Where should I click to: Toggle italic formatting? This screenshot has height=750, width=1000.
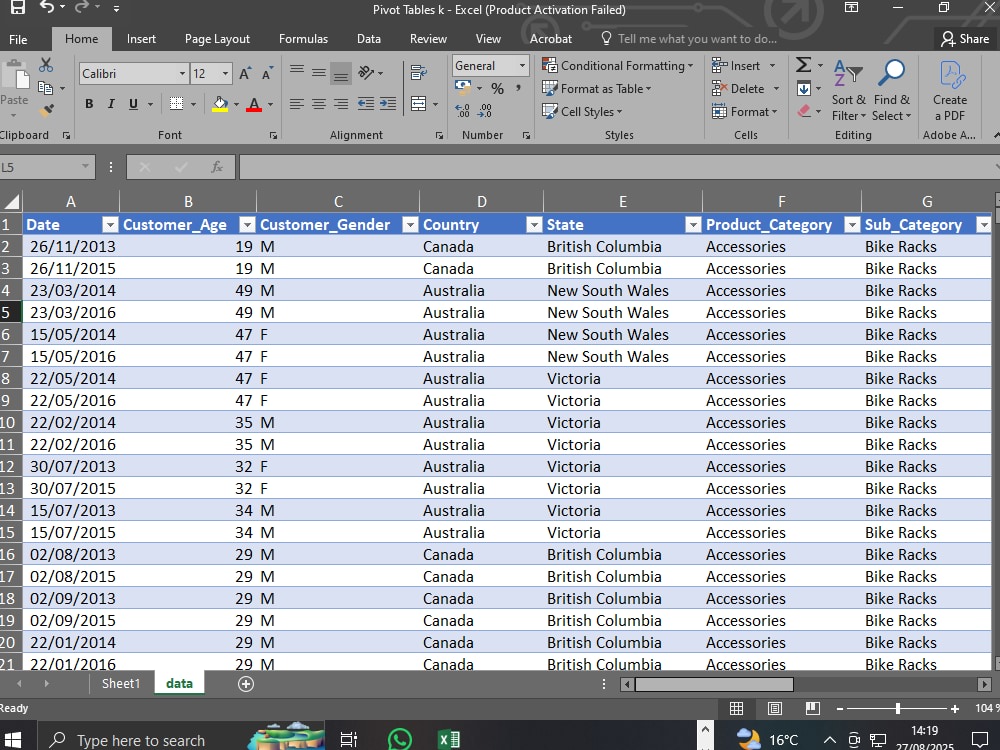(111, 104)
